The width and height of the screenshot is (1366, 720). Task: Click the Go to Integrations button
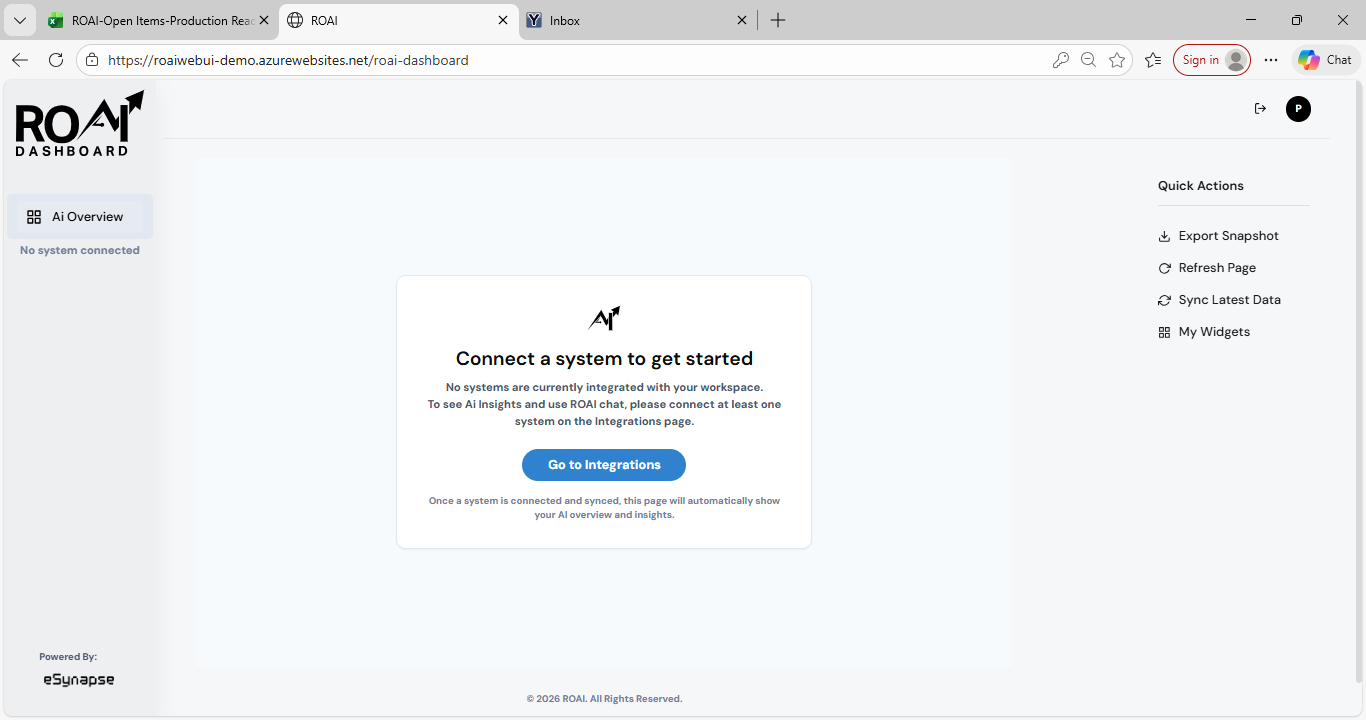[604, 465]
